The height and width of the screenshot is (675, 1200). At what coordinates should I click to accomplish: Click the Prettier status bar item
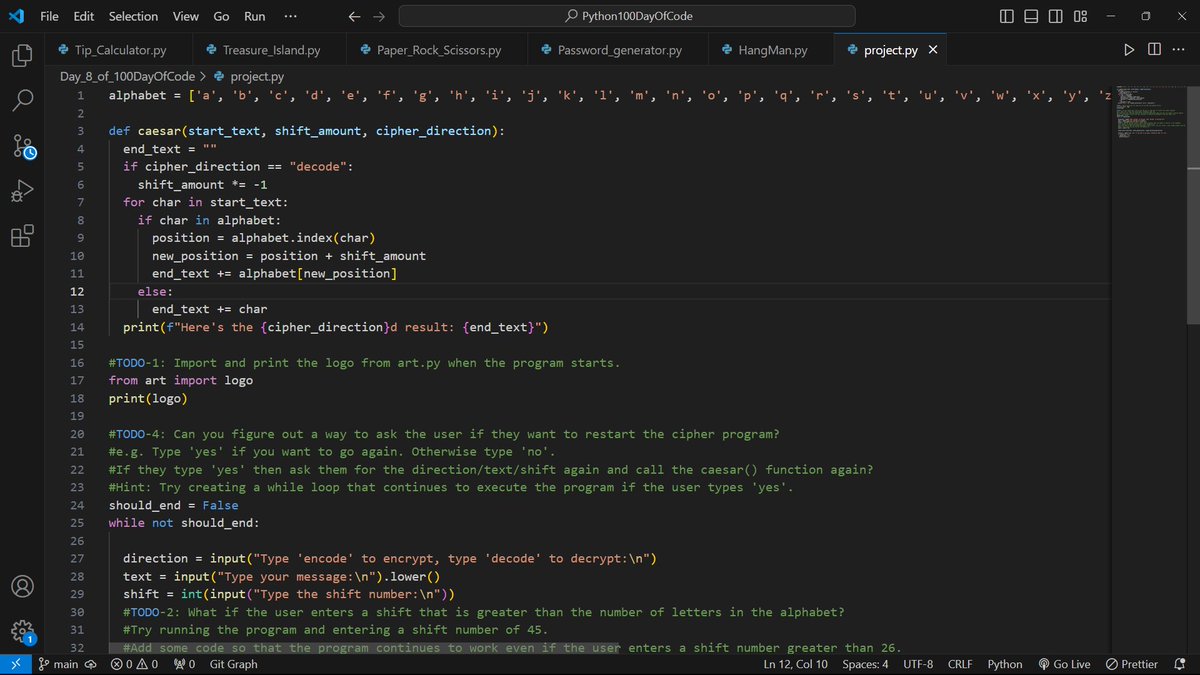click(1132, 664)
